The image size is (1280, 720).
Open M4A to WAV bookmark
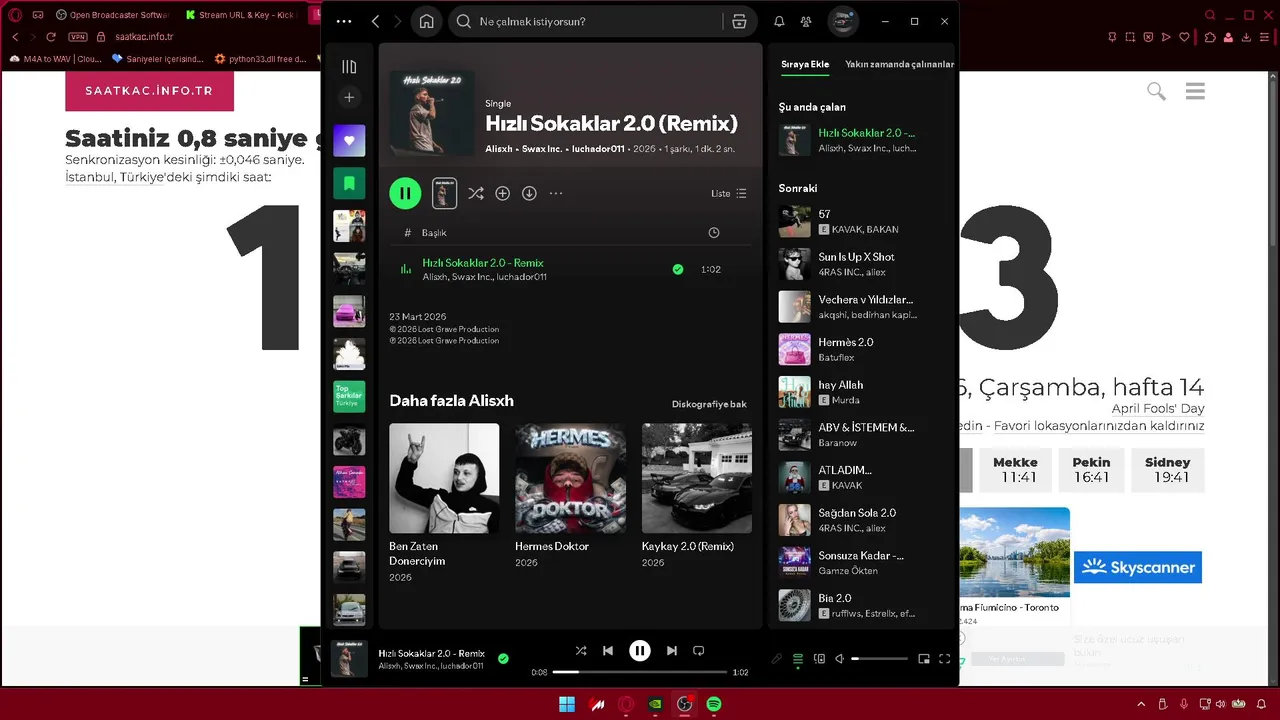pos(56,59)
